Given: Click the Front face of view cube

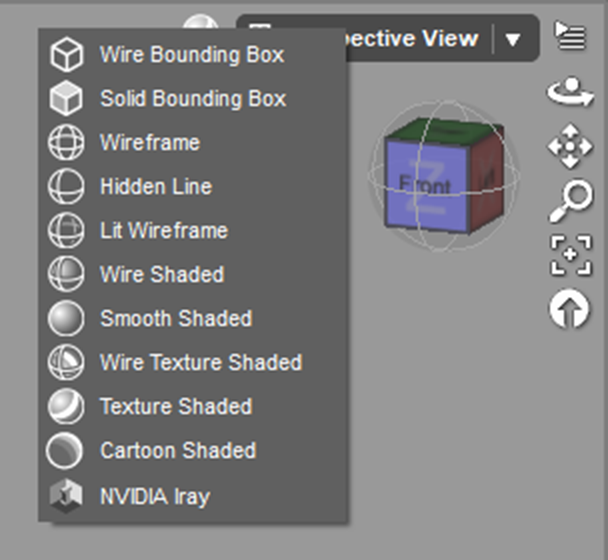Looking at the screenshot, I should 424,185.
